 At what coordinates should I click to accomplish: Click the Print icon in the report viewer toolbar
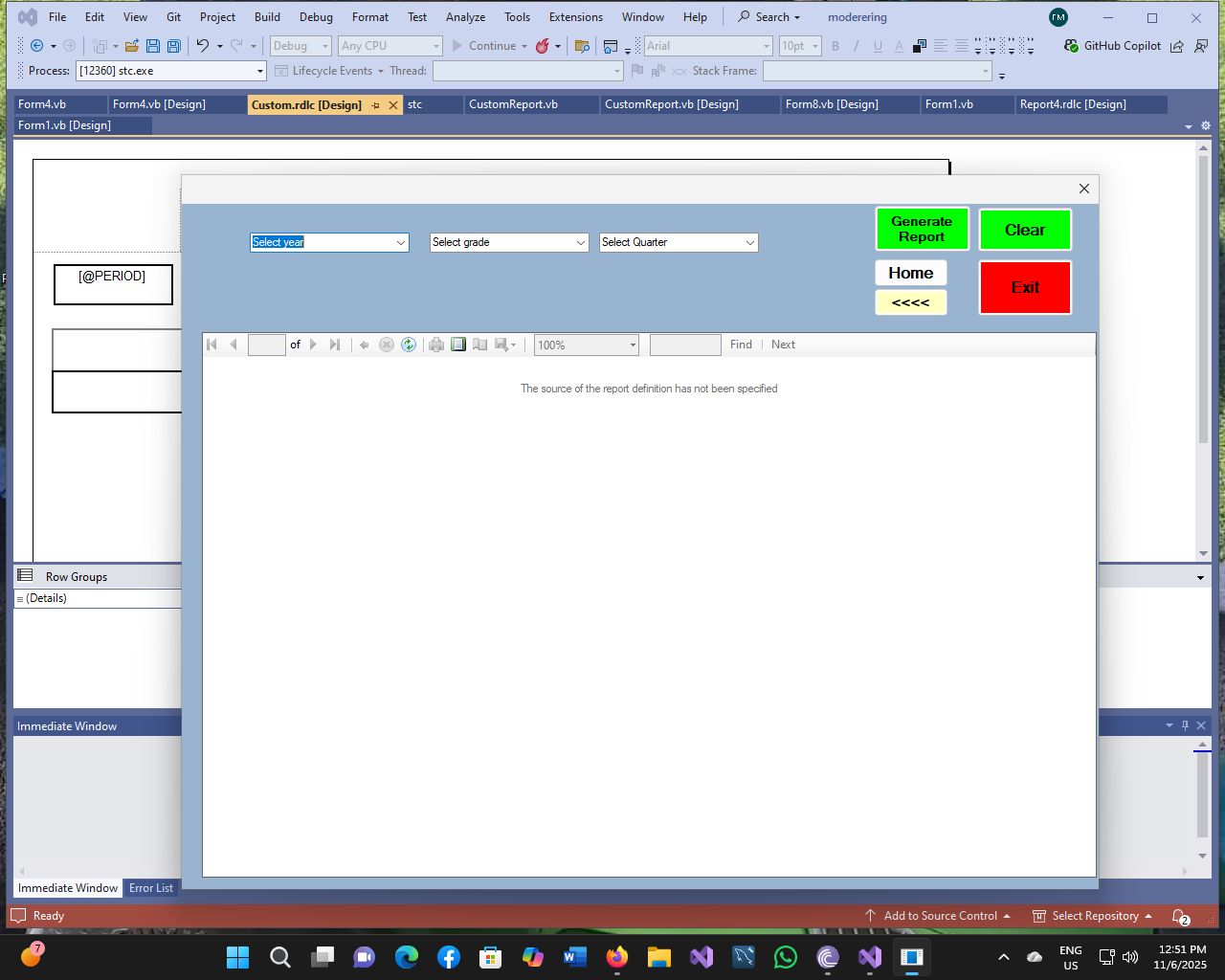(x=436, y=345)
